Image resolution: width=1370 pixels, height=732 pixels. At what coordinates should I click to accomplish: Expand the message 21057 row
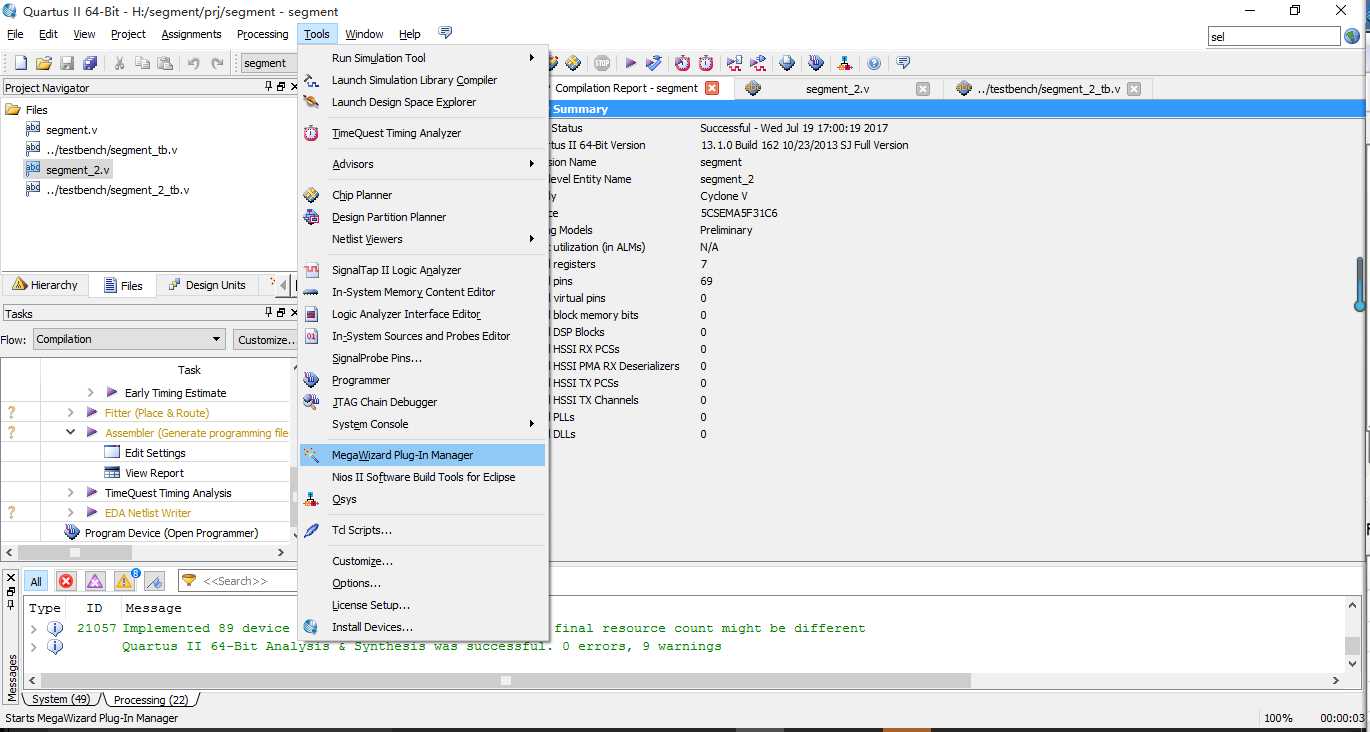34,628
